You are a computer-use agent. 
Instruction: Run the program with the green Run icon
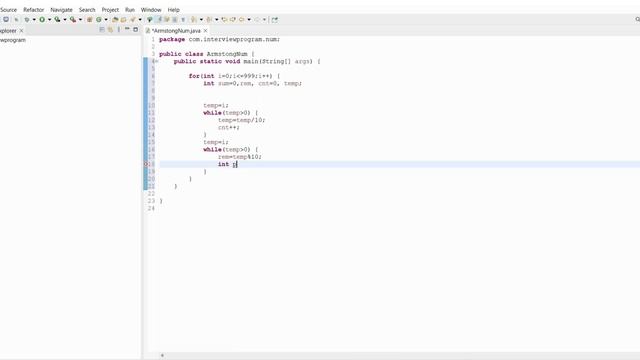(42, 19)
